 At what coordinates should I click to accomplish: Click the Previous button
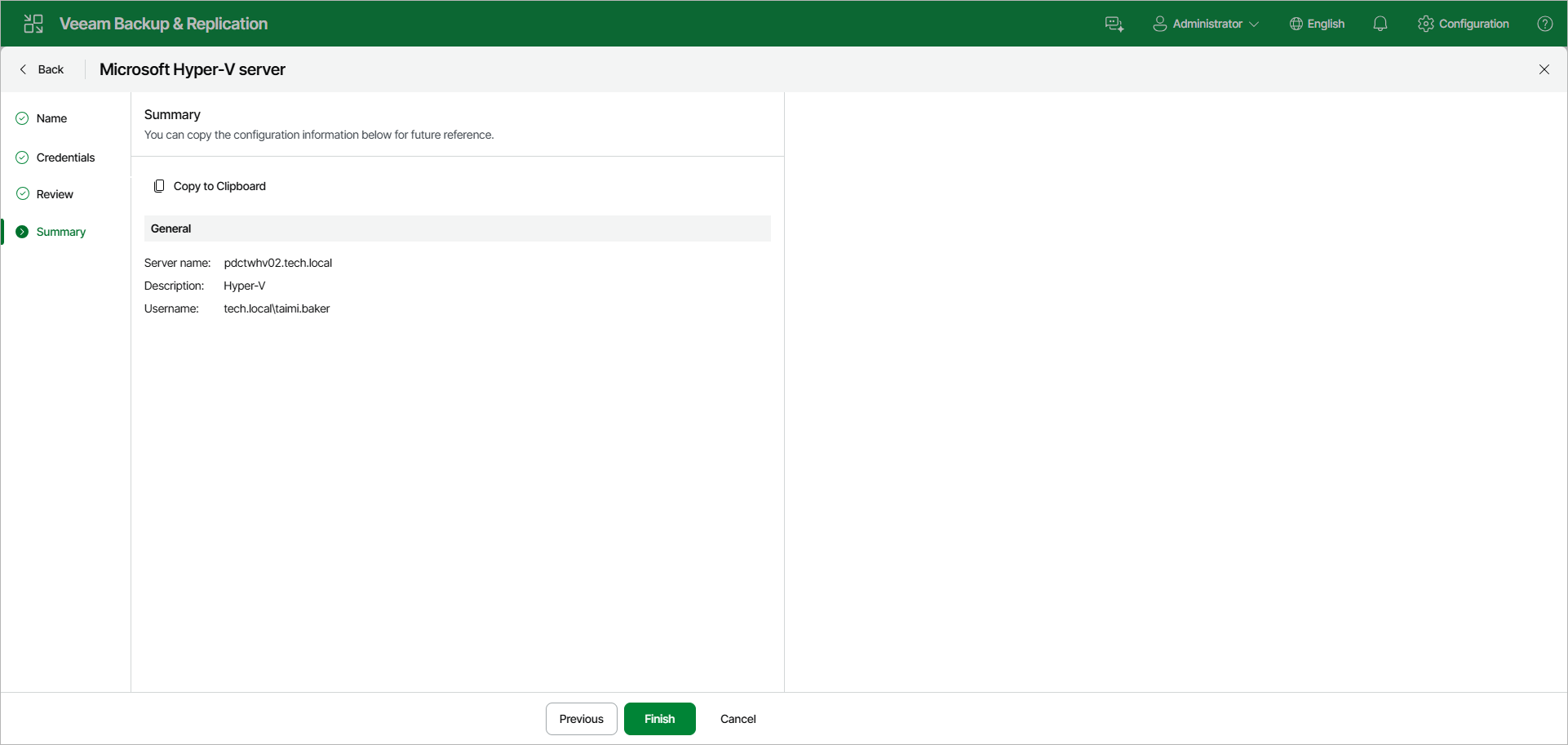point(581,719)
